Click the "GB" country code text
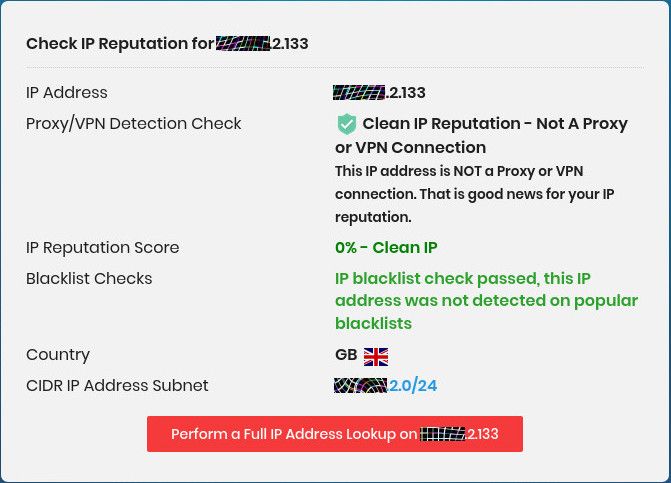671x483 pixels. (x=346, y=356)
